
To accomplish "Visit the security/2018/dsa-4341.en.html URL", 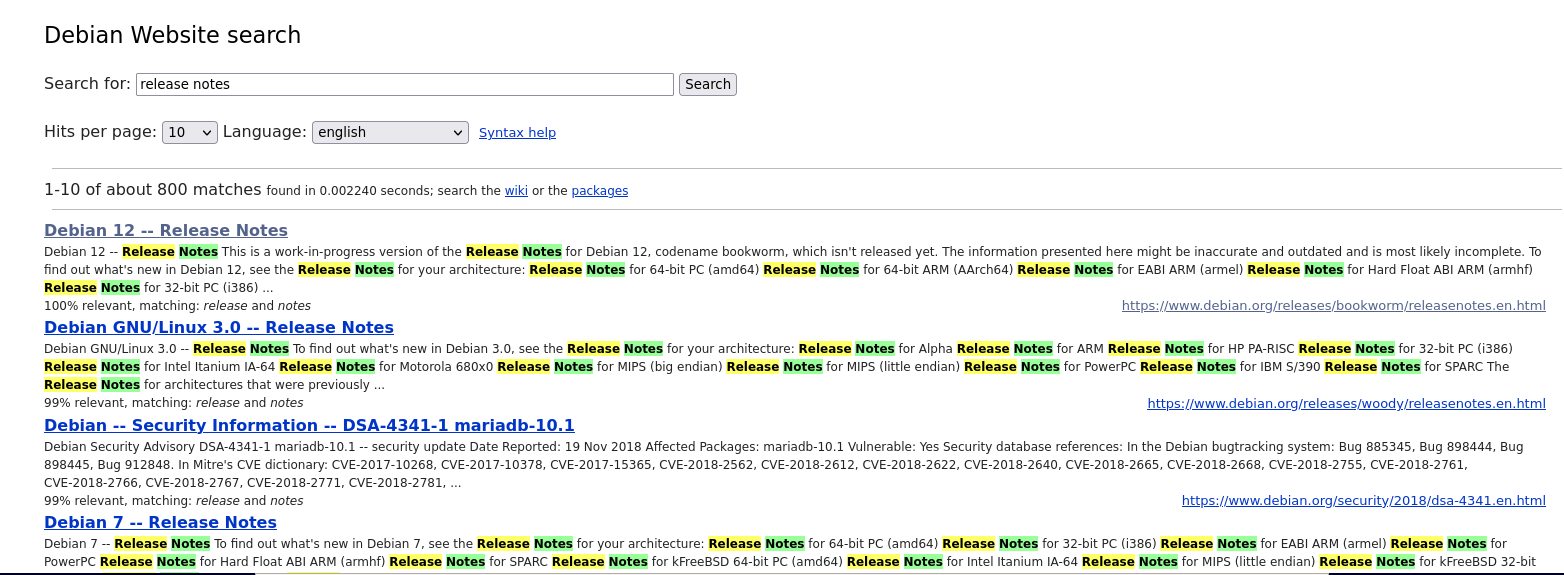I will point(1364,501).
